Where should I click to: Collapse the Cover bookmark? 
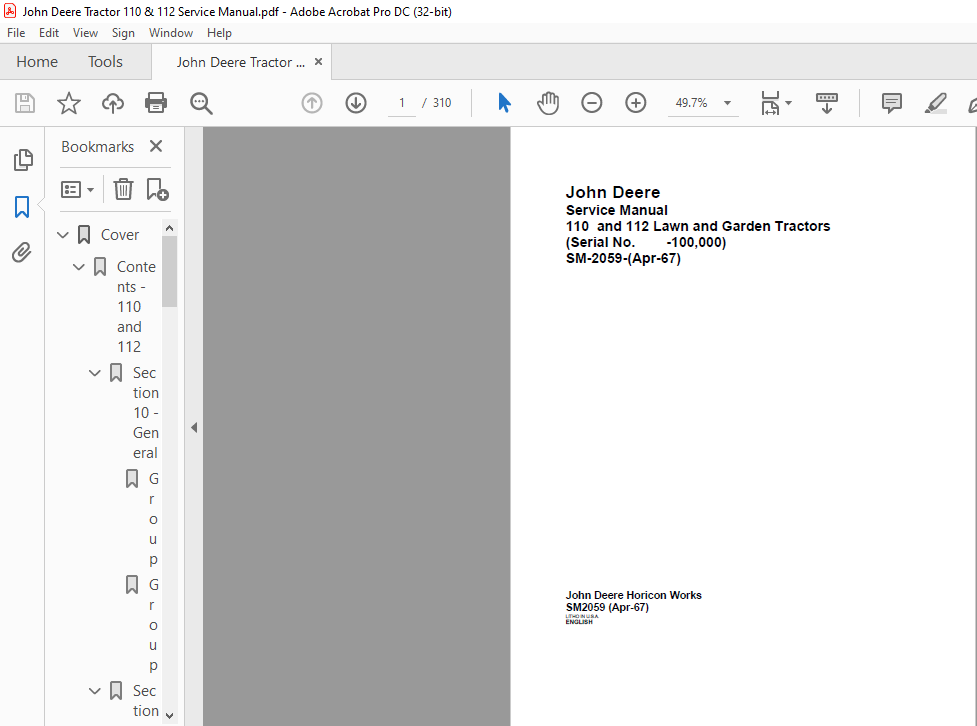[63, 235]
